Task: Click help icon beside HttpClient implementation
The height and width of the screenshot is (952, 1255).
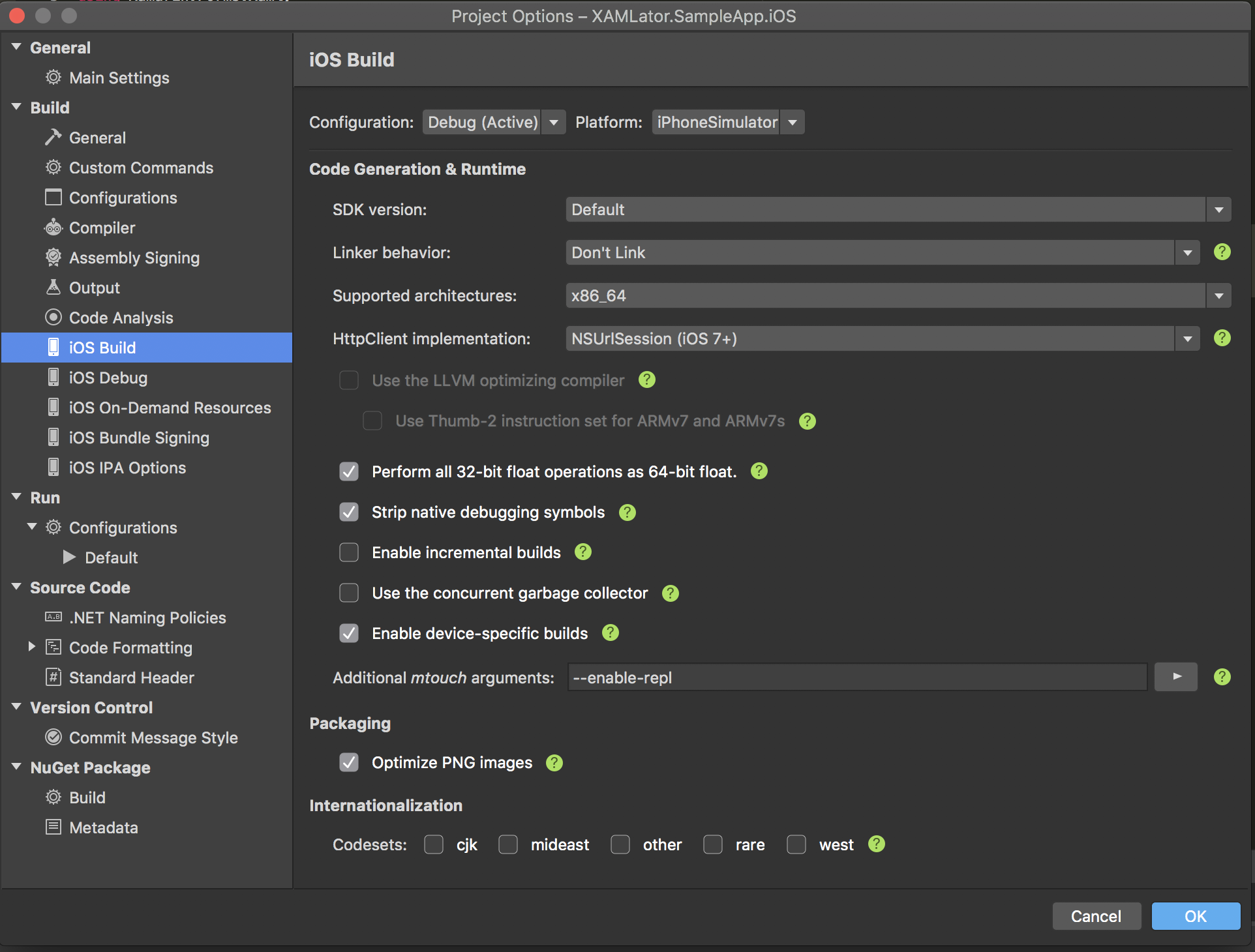Action: (1222, 338)
